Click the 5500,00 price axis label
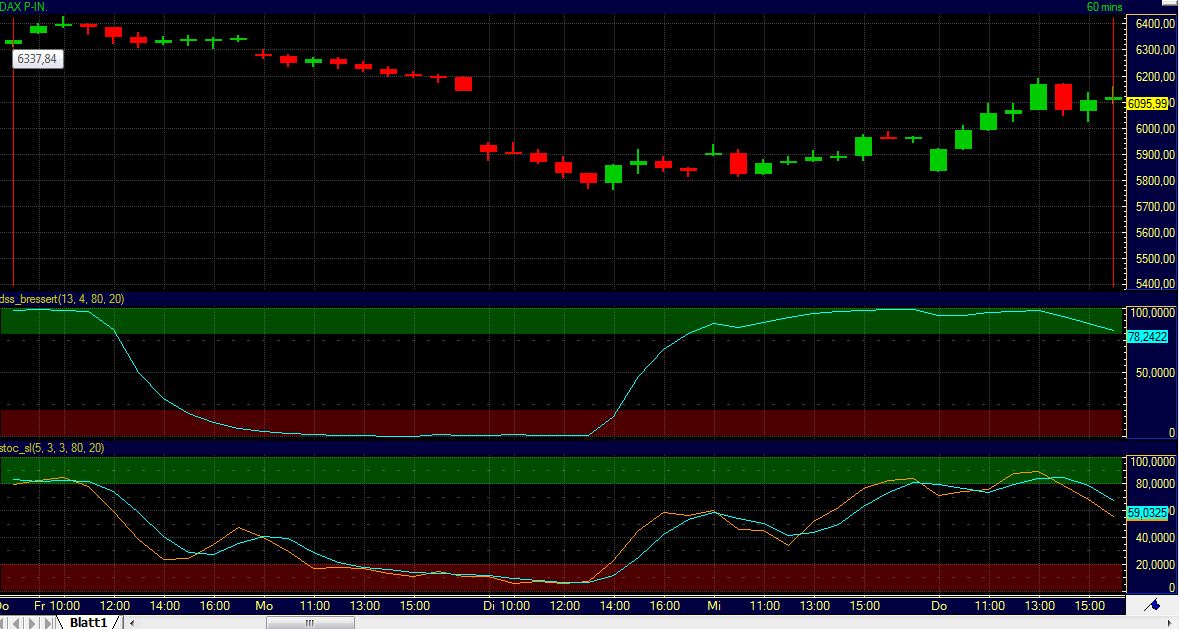 click(1154, 259)
